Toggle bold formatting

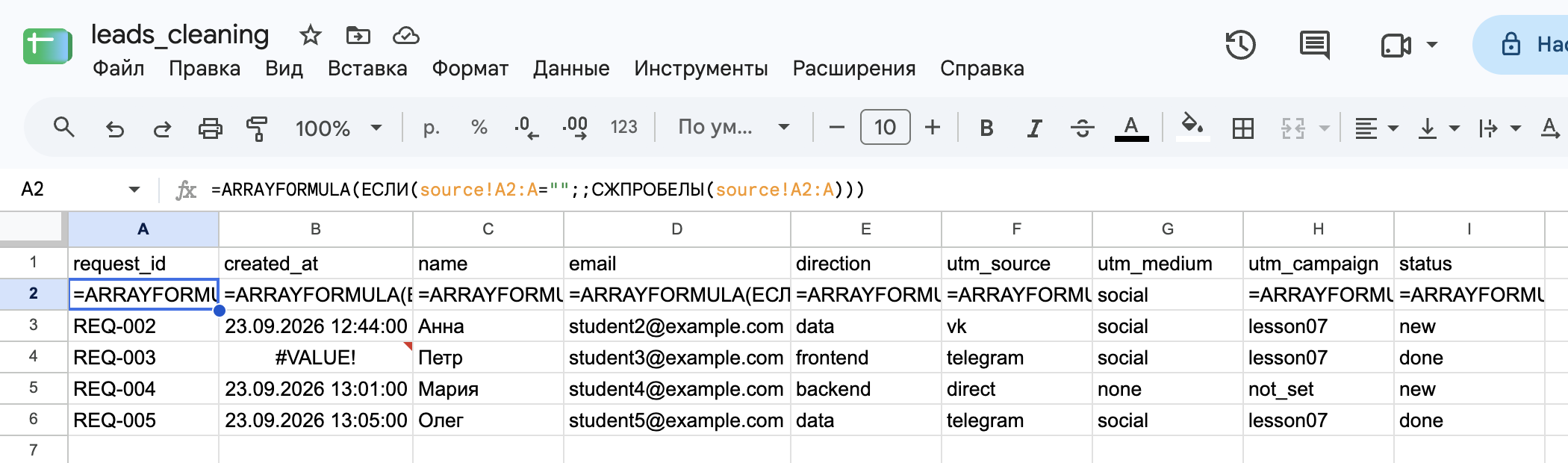pyautogui.click(x=986, y=128)
